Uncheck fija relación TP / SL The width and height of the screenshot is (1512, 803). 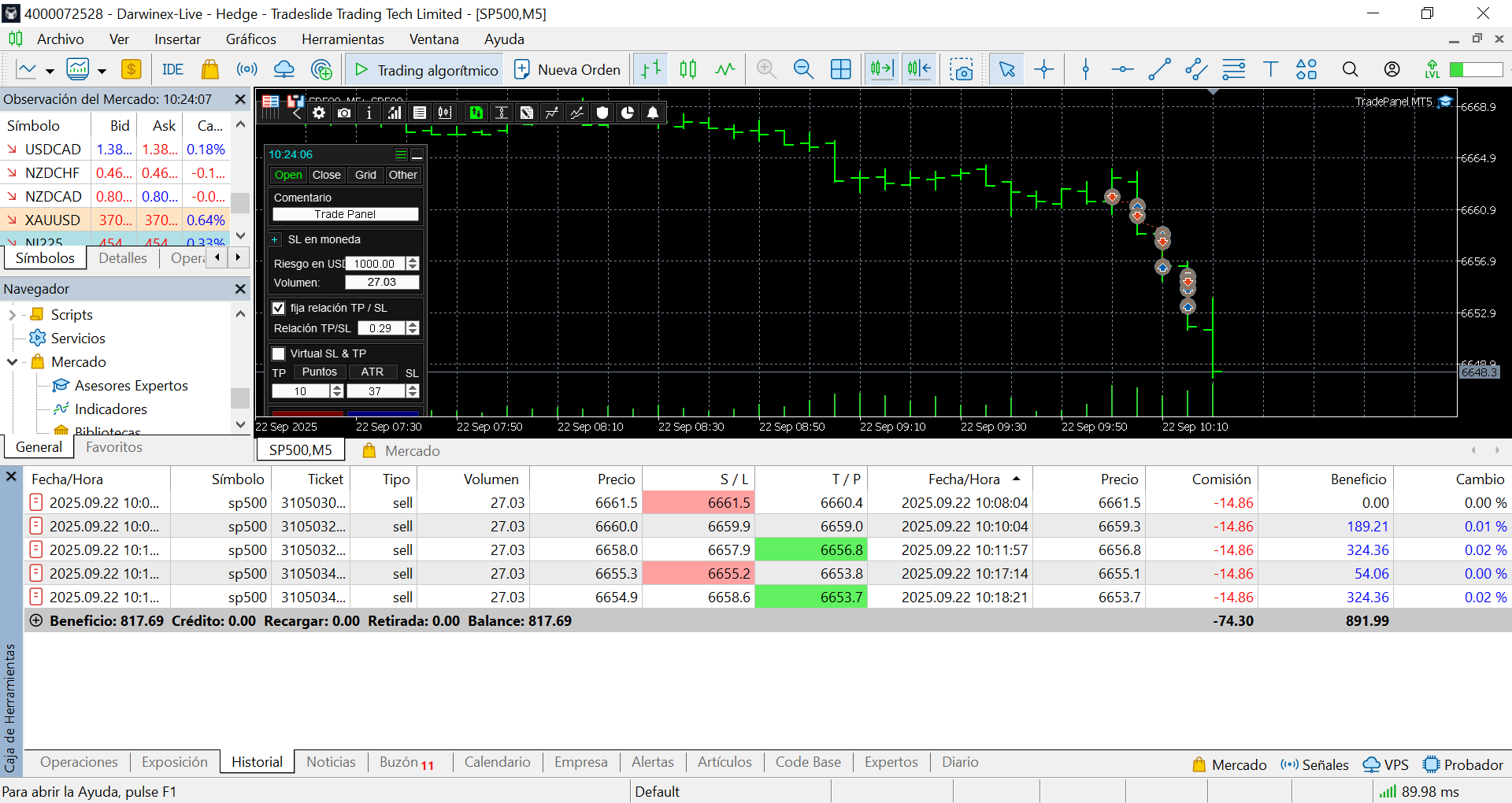click(279, 308)
